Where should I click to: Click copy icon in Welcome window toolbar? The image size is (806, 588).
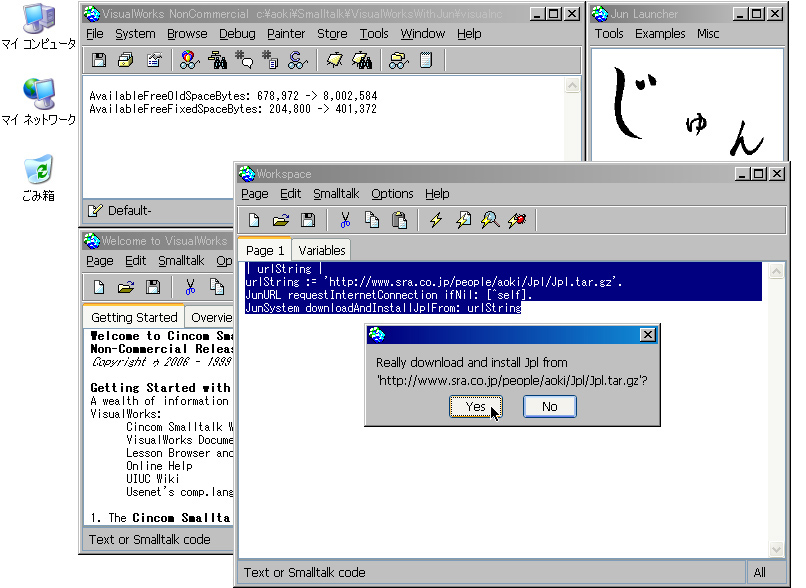217,287
